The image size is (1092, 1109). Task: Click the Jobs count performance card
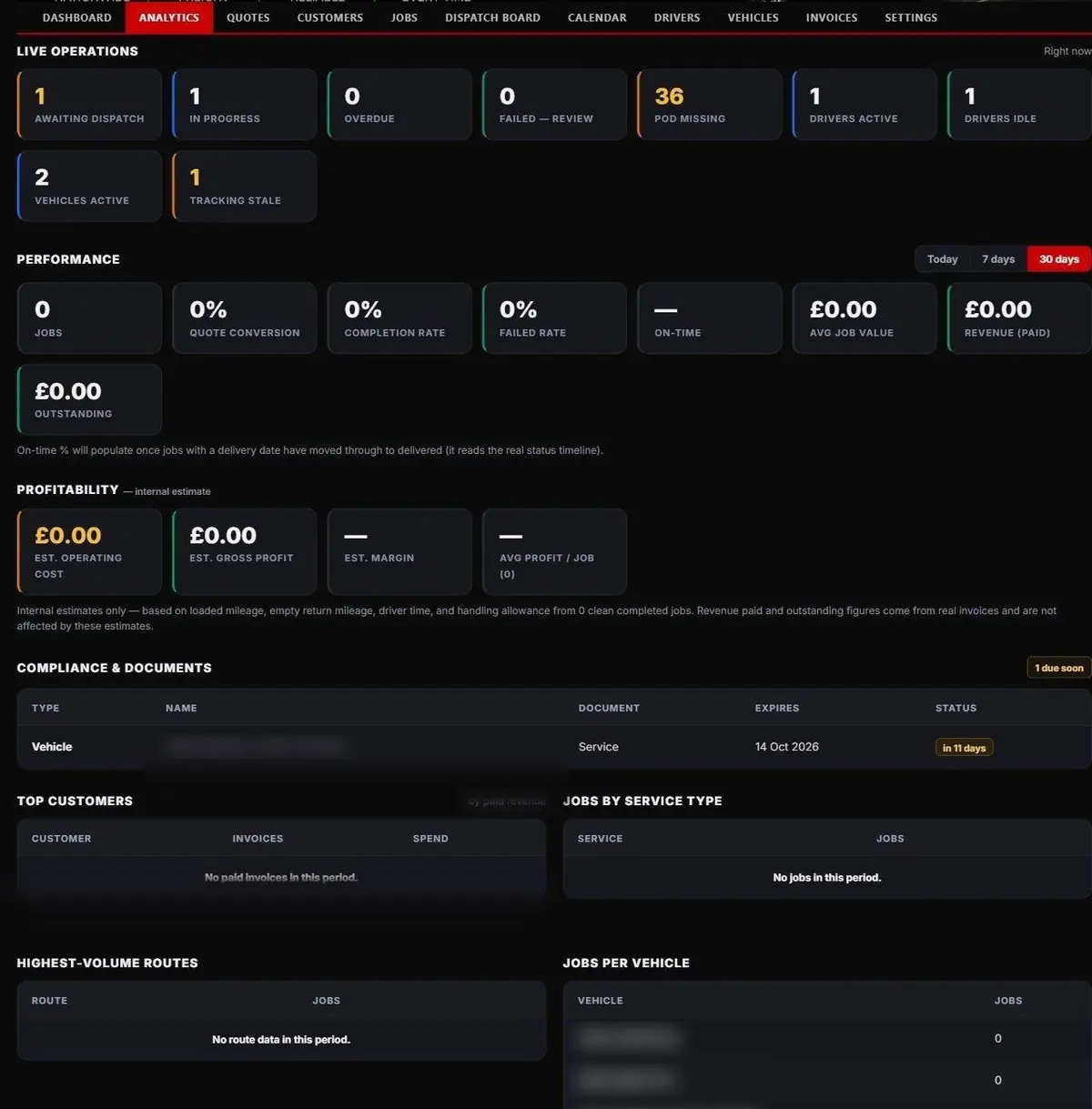coord(89,318)
